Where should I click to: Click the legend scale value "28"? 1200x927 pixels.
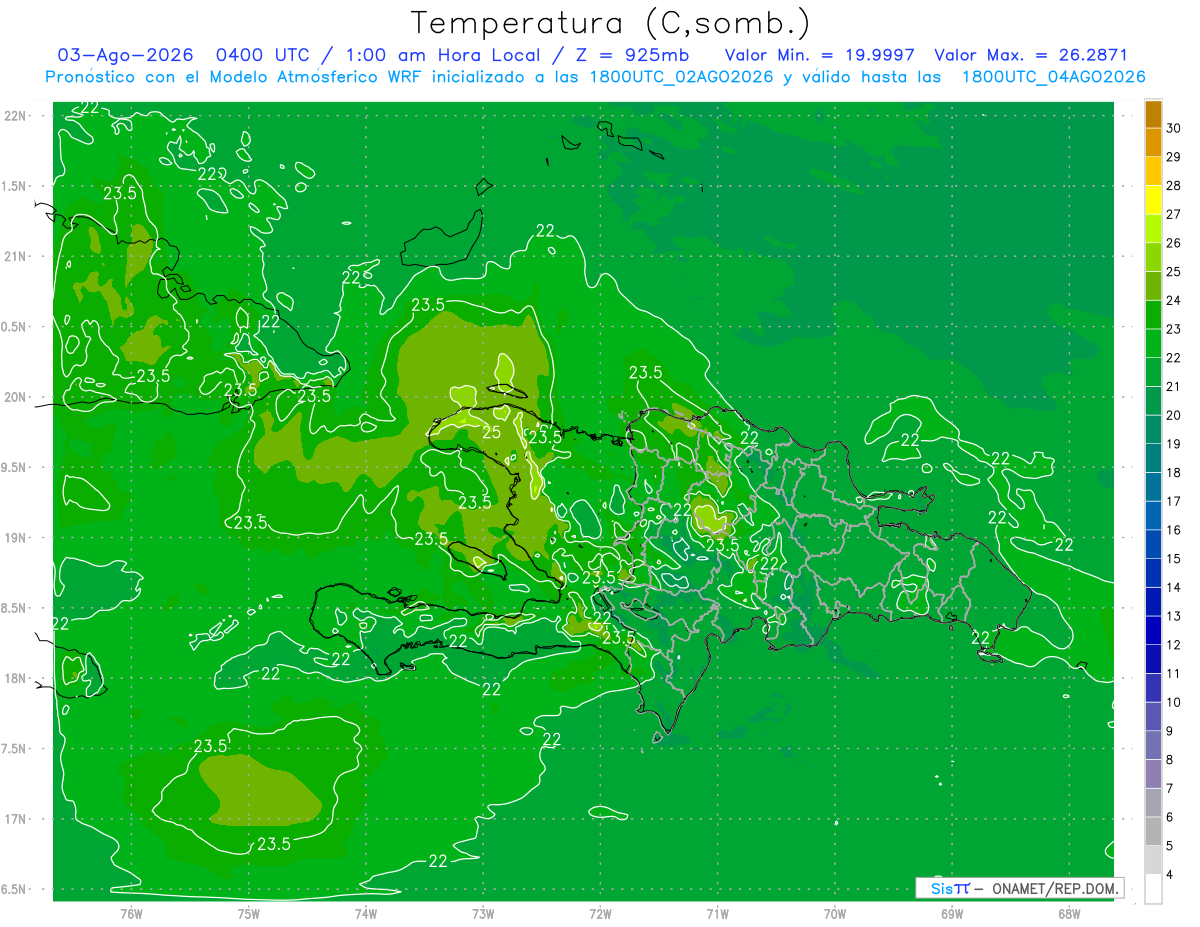(1174, 186)
